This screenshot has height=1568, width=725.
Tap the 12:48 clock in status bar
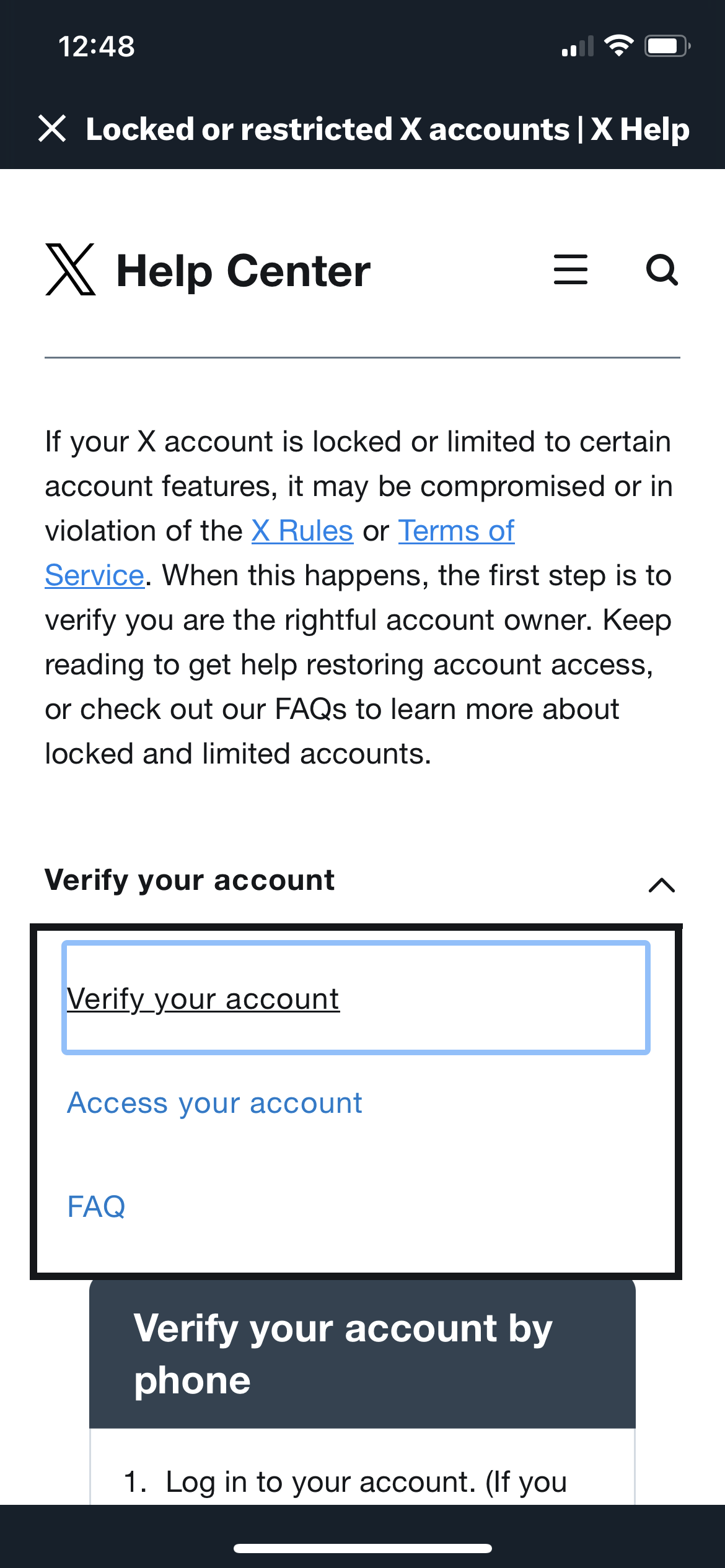click(x=97, y=46)
